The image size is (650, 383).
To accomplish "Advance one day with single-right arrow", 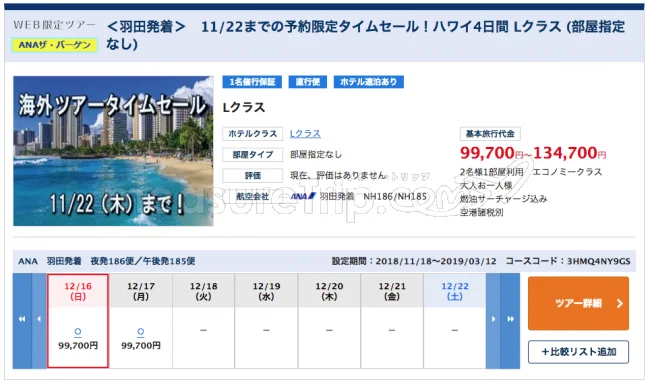I will [493, 320].
